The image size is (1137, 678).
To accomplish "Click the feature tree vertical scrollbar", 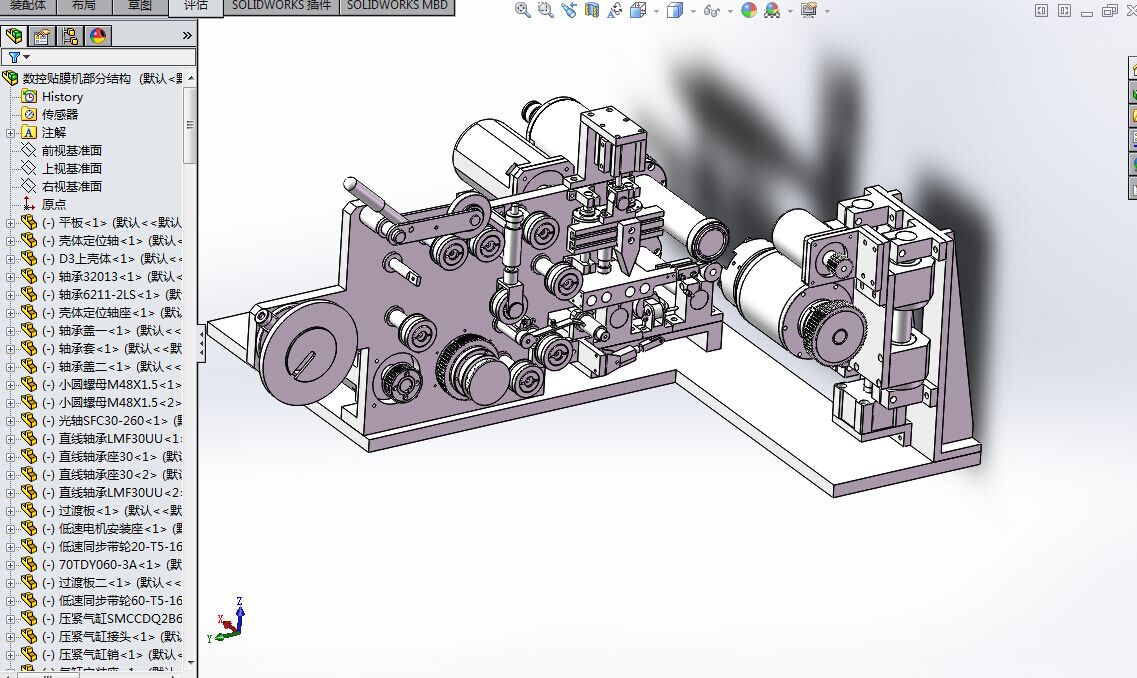I will pos(190,125).
